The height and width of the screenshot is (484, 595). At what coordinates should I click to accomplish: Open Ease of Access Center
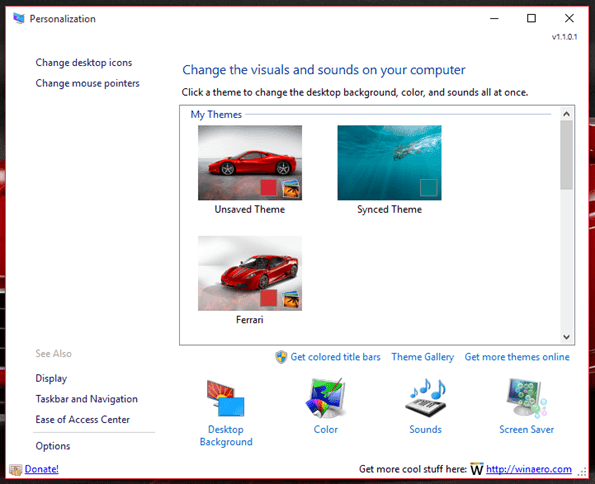(83, 419)
